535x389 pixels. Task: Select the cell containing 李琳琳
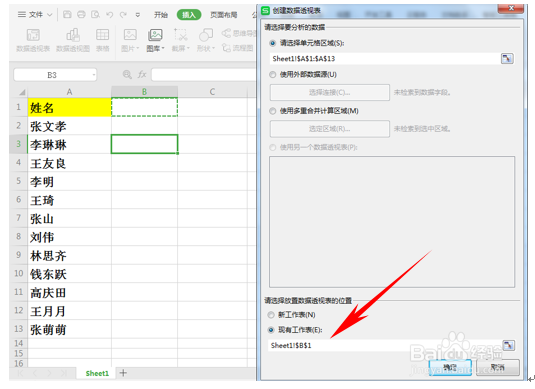pyautogui.click(x=69, y=145)
